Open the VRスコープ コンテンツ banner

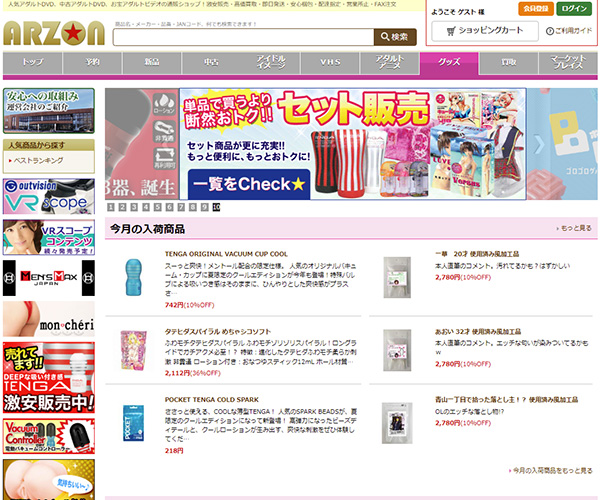coord(49,237)
